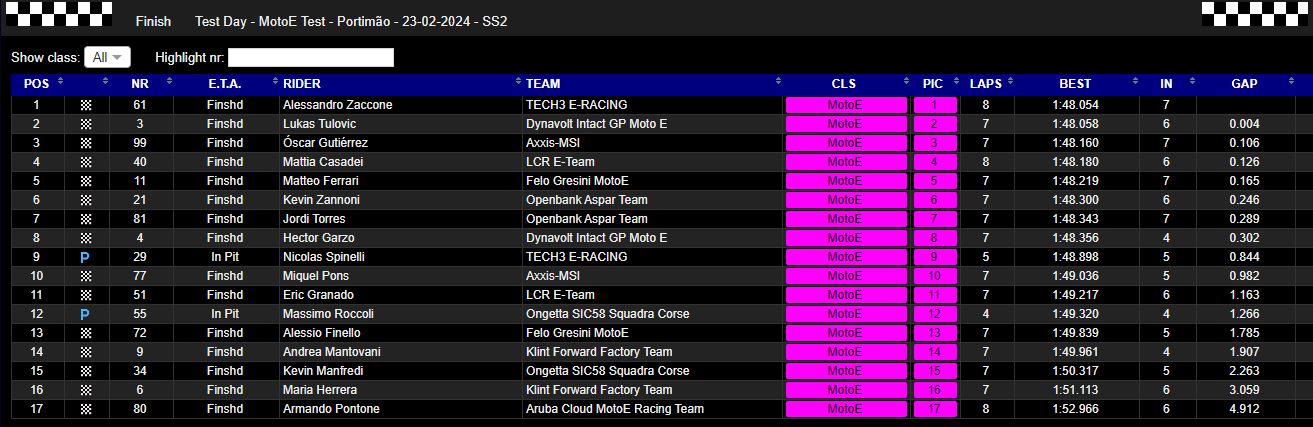
Task: Click bike number 99 cell
Action: tap(141, 143)
